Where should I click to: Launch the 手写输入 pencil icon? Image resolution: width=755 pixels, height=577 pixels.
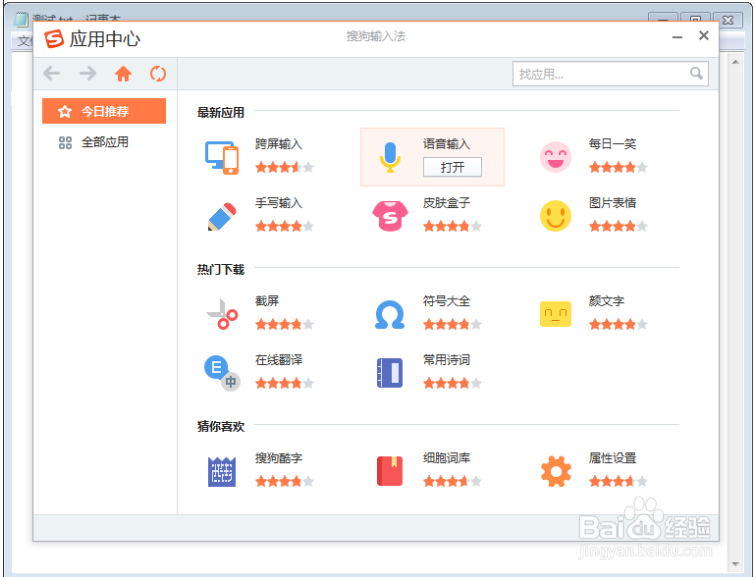[x=222, y=216]
